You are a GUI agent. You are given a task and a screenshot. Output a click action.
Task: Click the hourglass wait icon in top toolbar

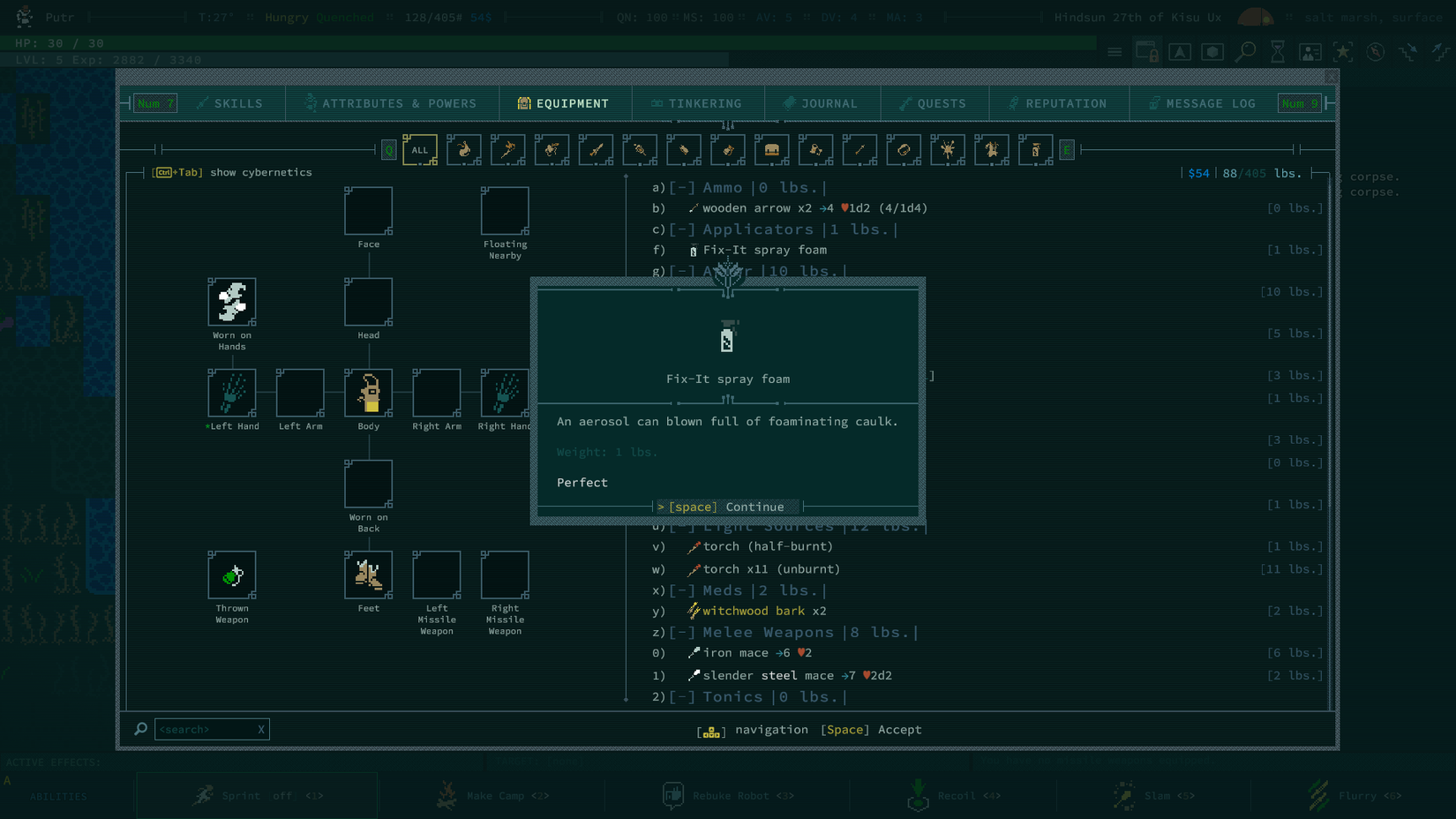click(1278, 52)
